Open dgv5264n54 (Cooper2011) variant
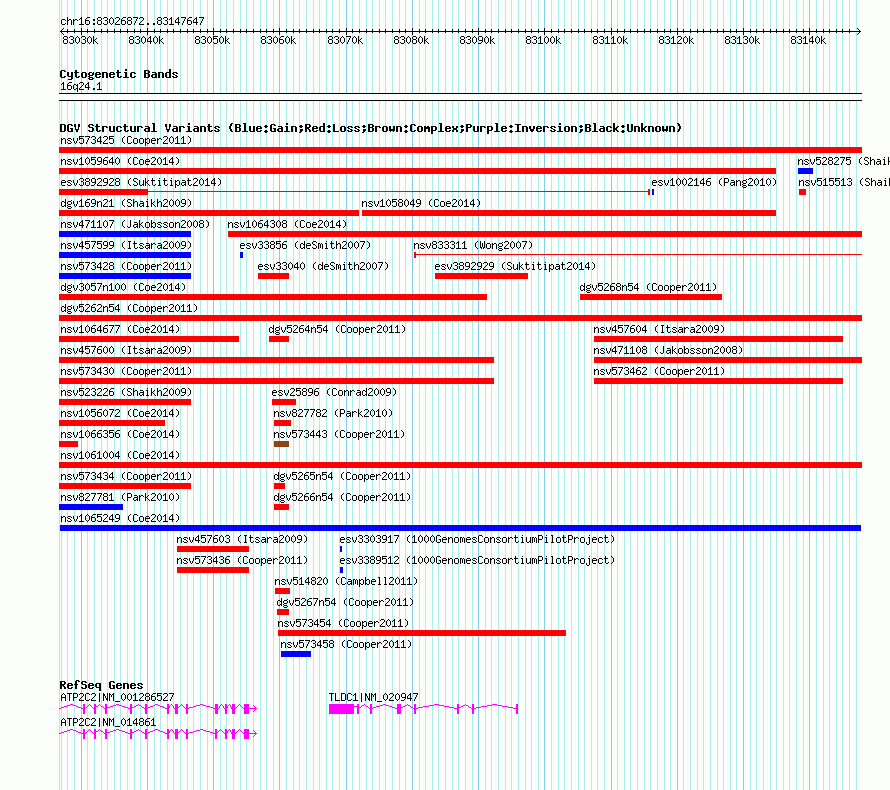The image size is (890, 790). pyautogui.click(x=337, y=329)
